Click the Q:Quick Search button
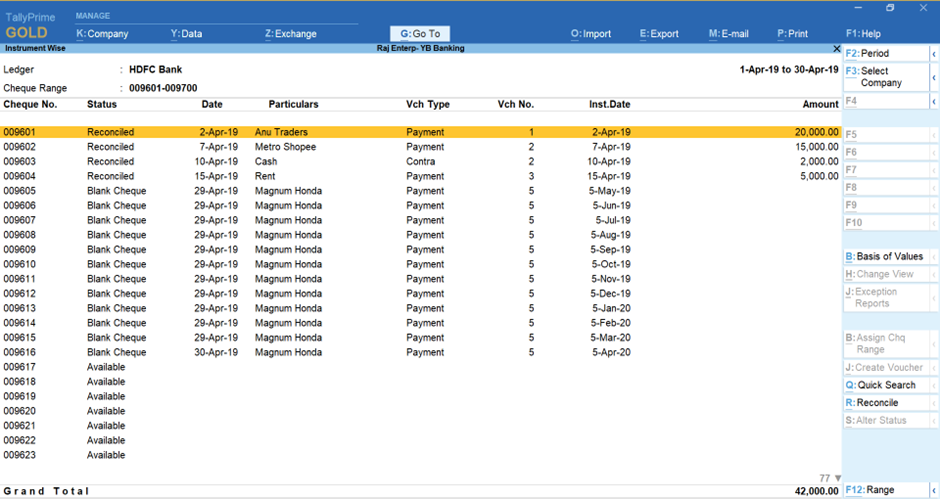This screenshot has height=499, width=940. pyautogui.click(x=886, y=385)
